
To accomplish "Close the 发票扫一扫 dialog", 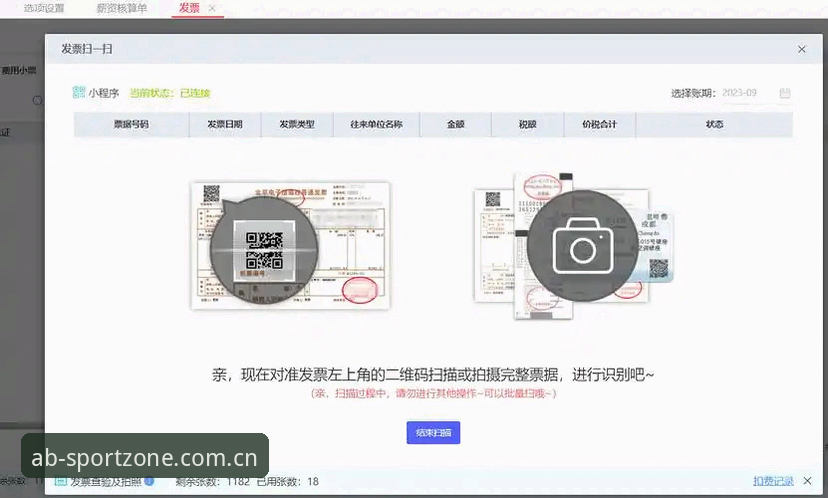I will click(802, 49).
